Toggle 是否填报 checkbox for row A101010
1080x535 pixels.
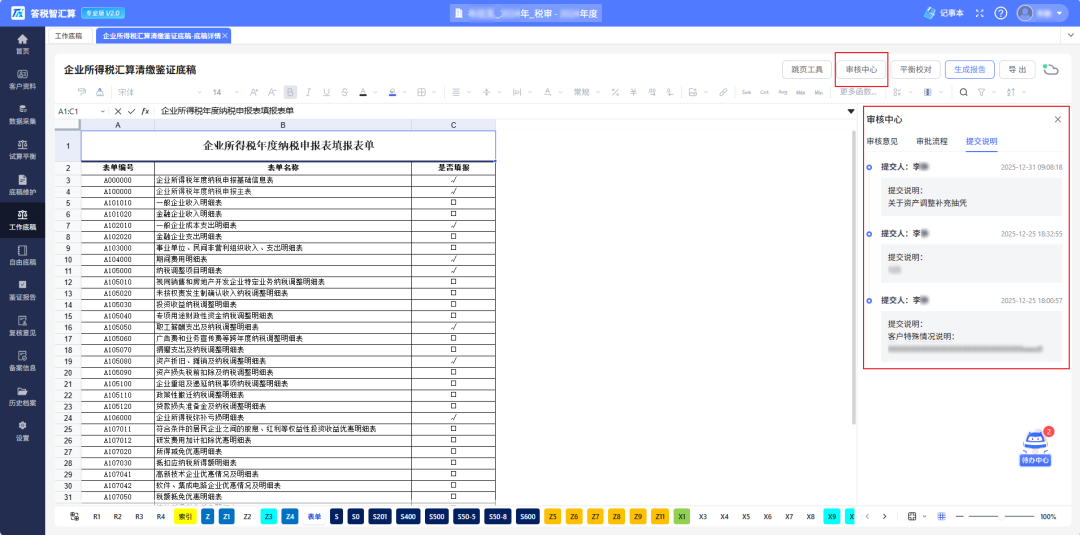coord(453,203)
